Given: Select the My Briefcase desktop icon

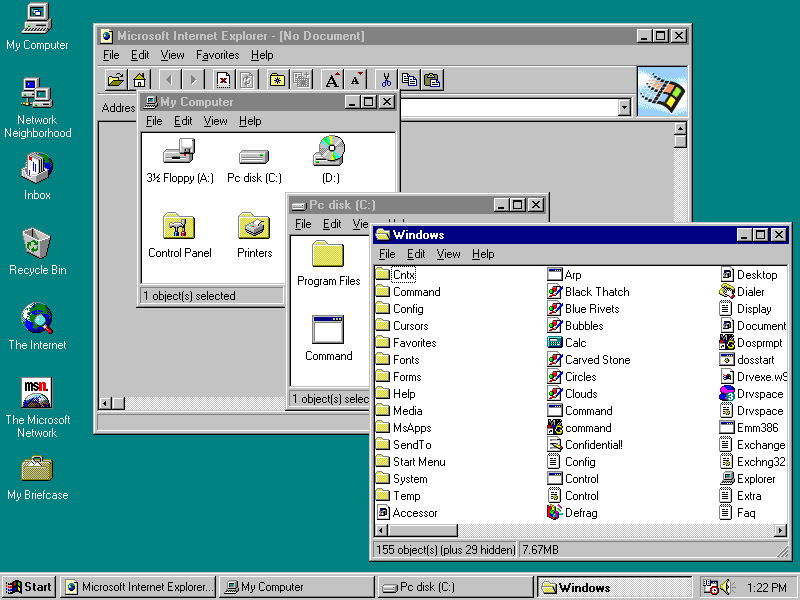Looking at the screenshot, I should click(37, 468).
